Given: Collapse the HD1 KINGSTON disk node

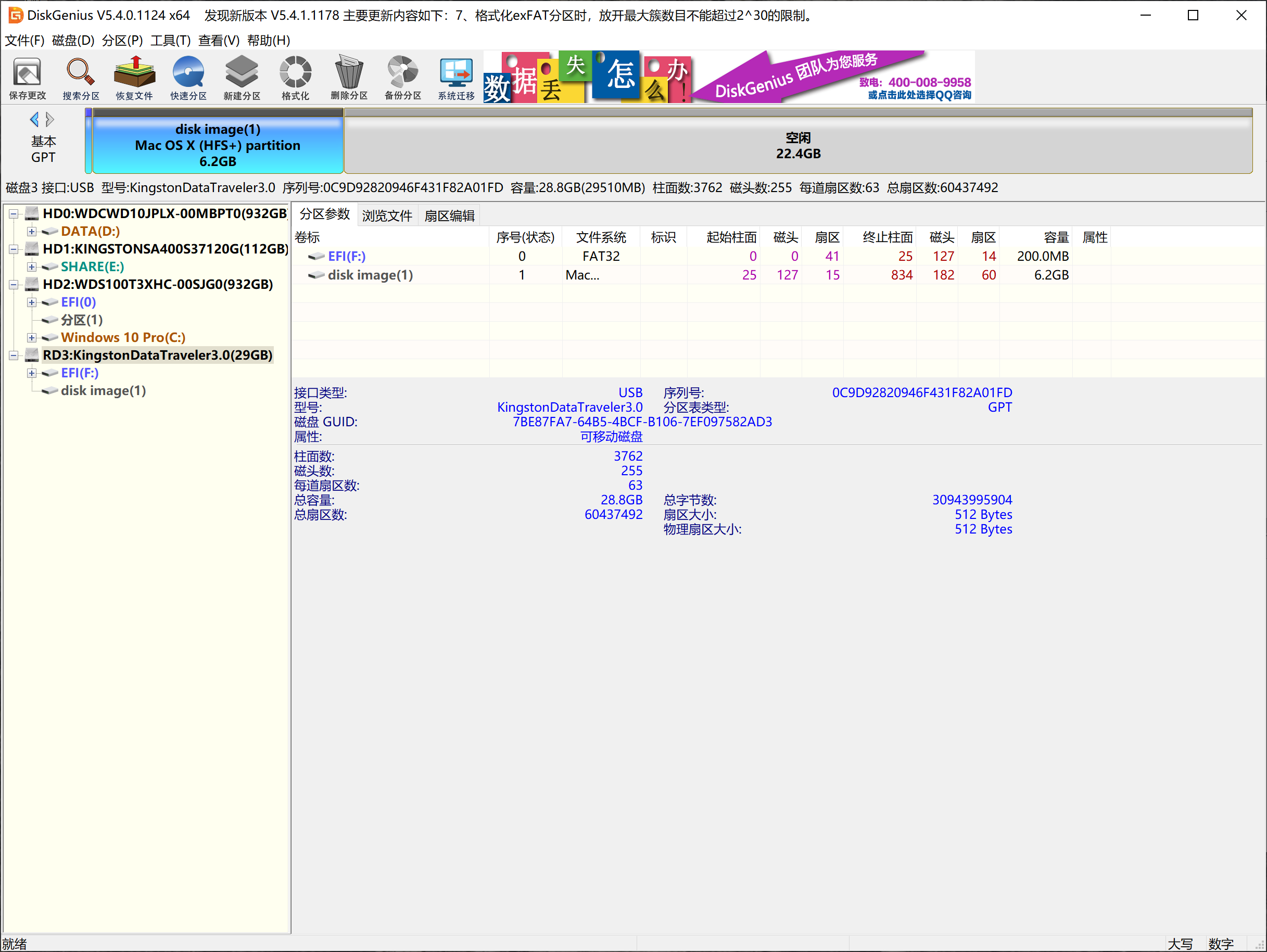Looking at the screenshot, I should (x=13, y=250).
